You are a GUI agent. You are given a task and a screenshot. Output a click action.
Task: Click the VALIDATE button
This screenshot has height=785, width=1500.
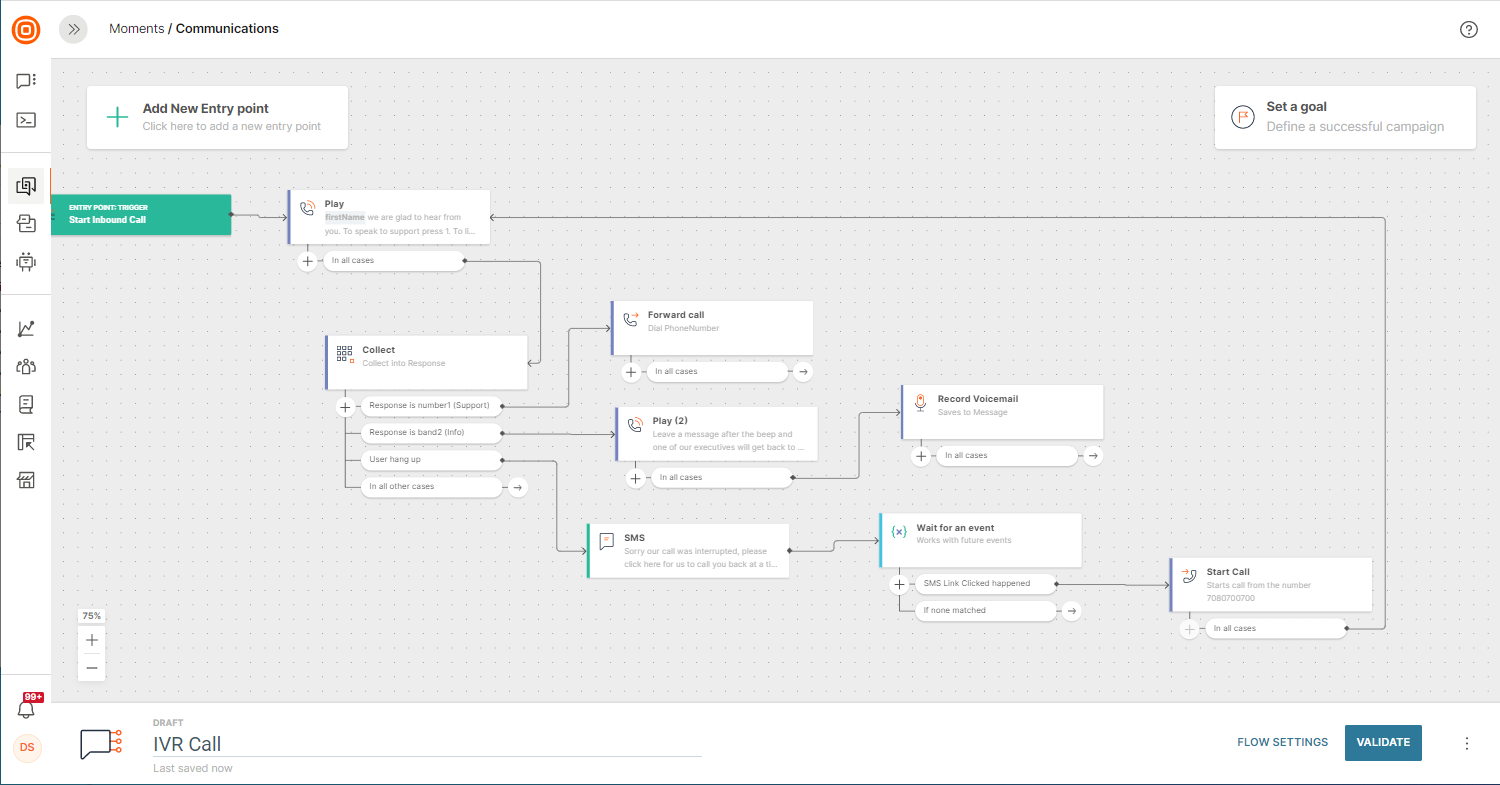1382,742
